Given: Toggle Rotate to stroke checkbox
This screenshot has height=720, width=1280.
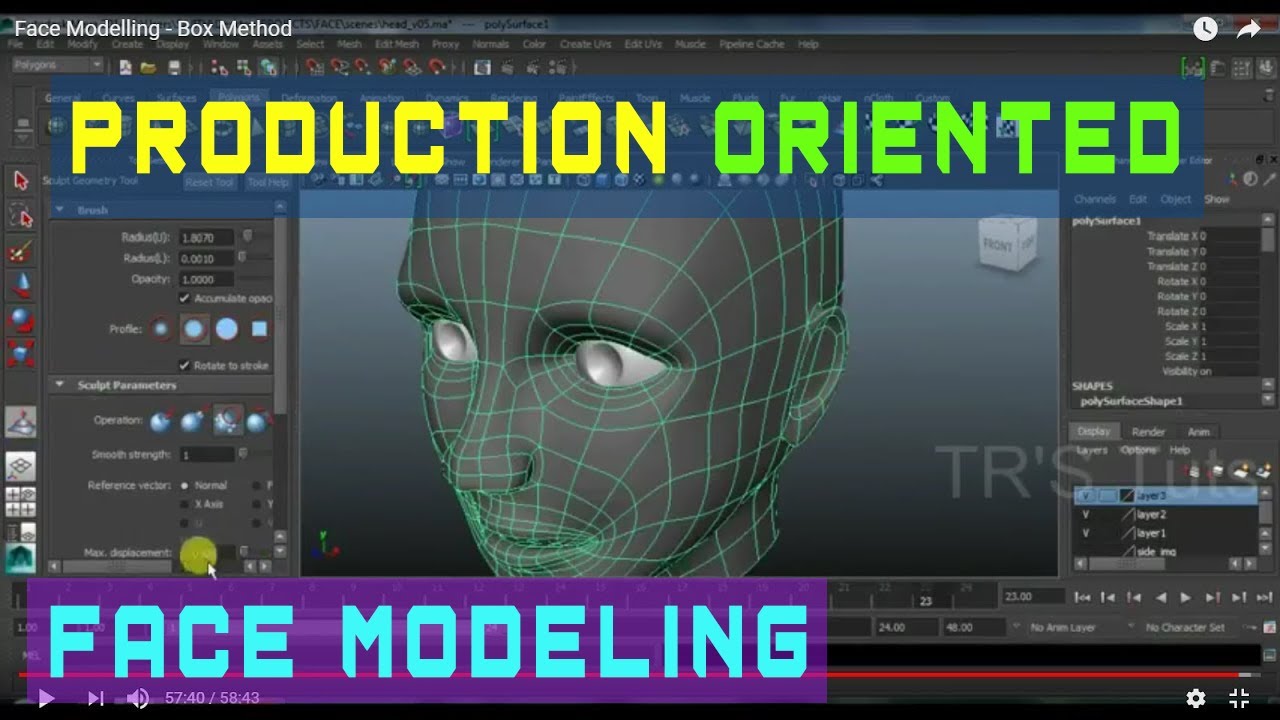Looking at the screenshot, I should coord(184,366).
